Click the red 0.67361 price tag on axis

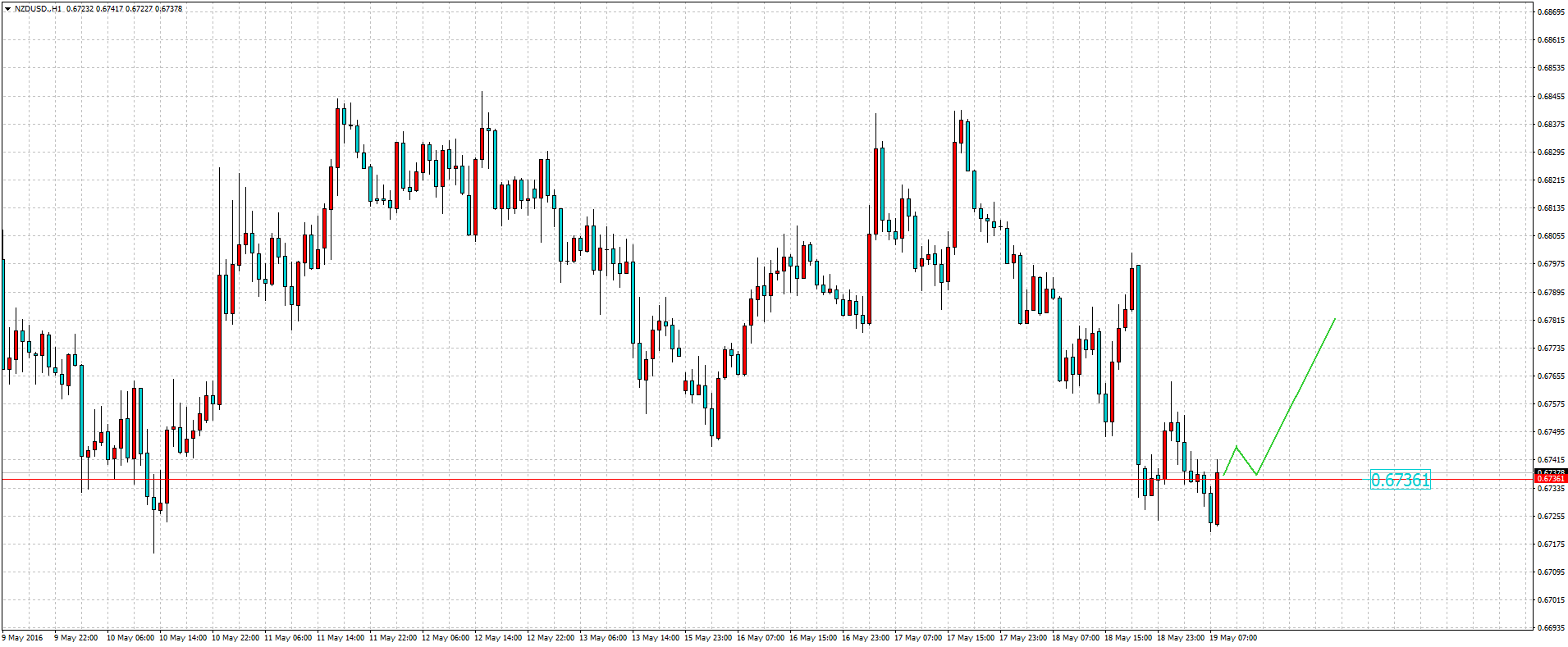(x=1550, y=479)
